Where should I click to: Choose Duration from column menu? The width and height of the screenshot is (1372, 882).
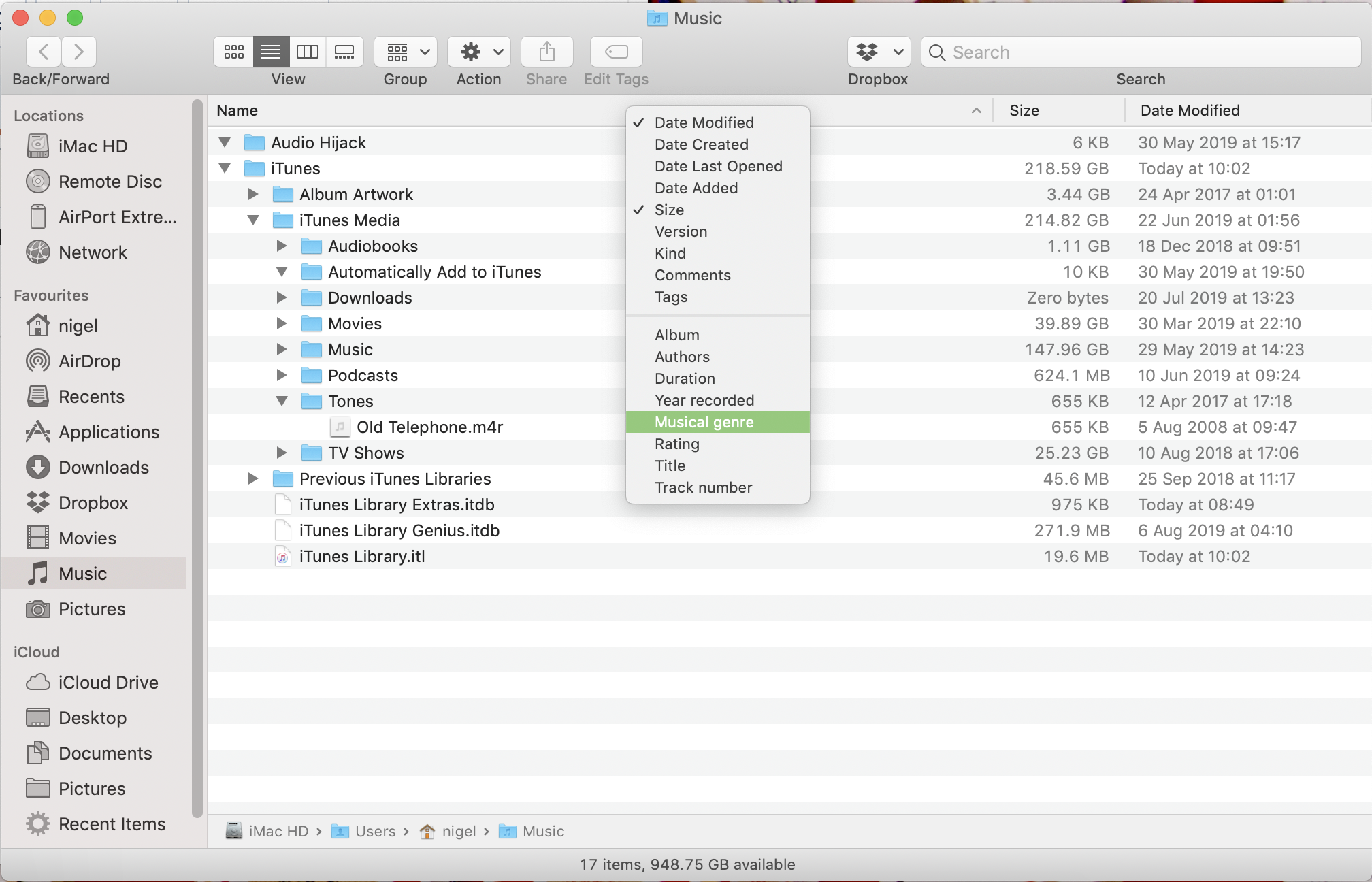(x=717, y=378)
